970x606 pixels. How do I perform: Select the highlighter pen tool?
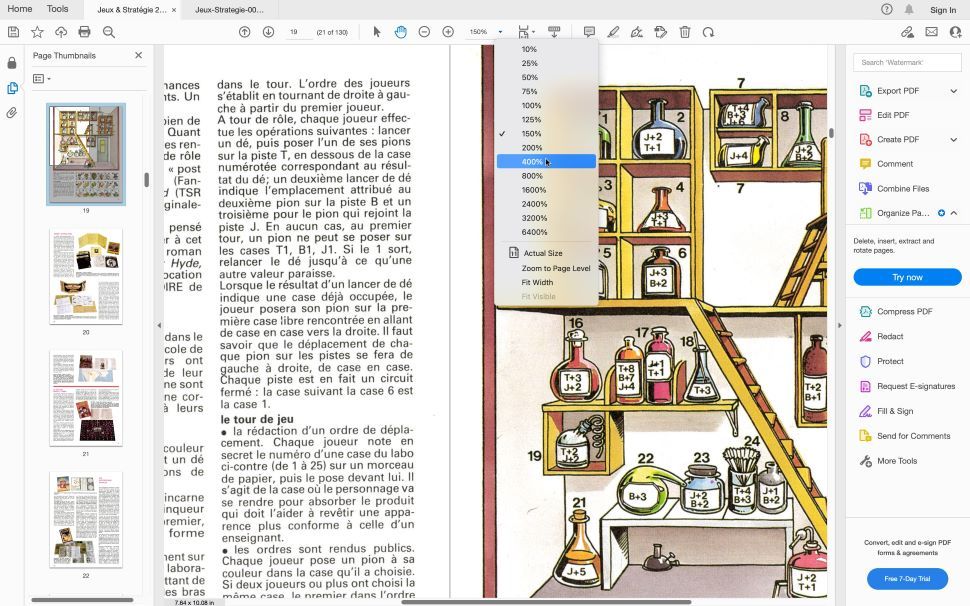click(613, 31)
